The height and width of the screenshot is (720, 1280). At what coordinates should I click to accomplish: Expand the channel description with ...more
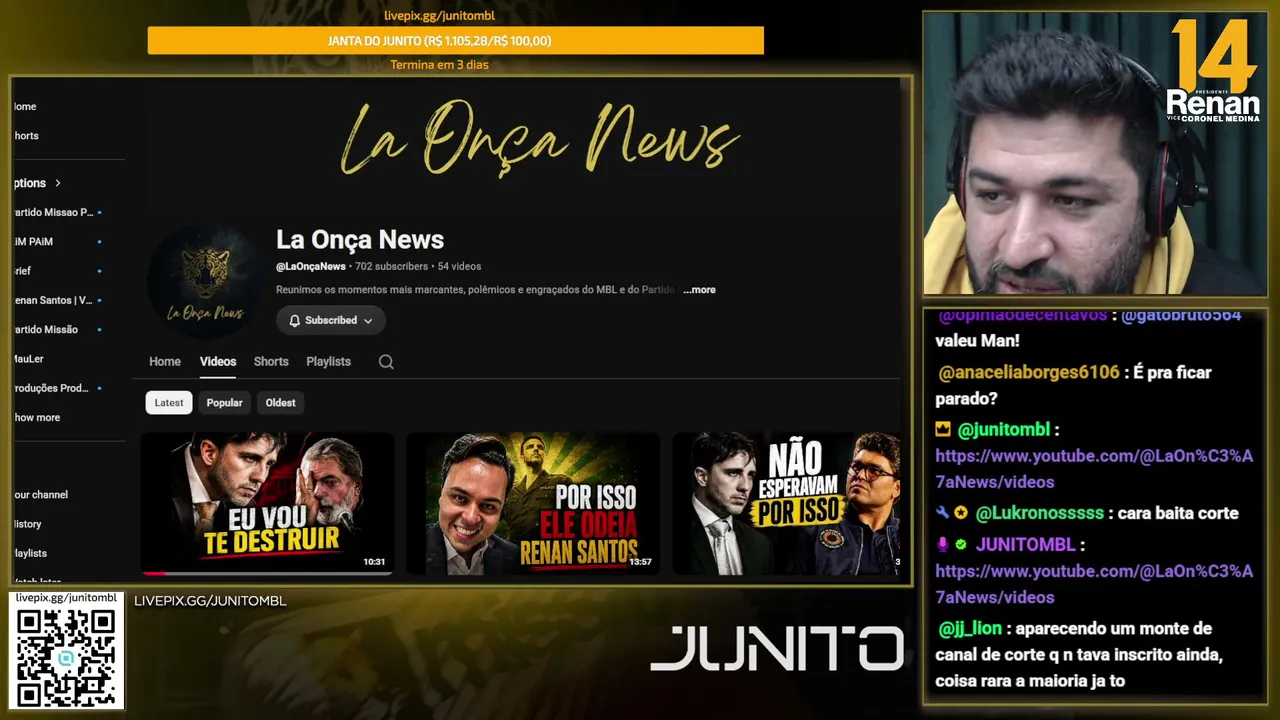(699, 290)
